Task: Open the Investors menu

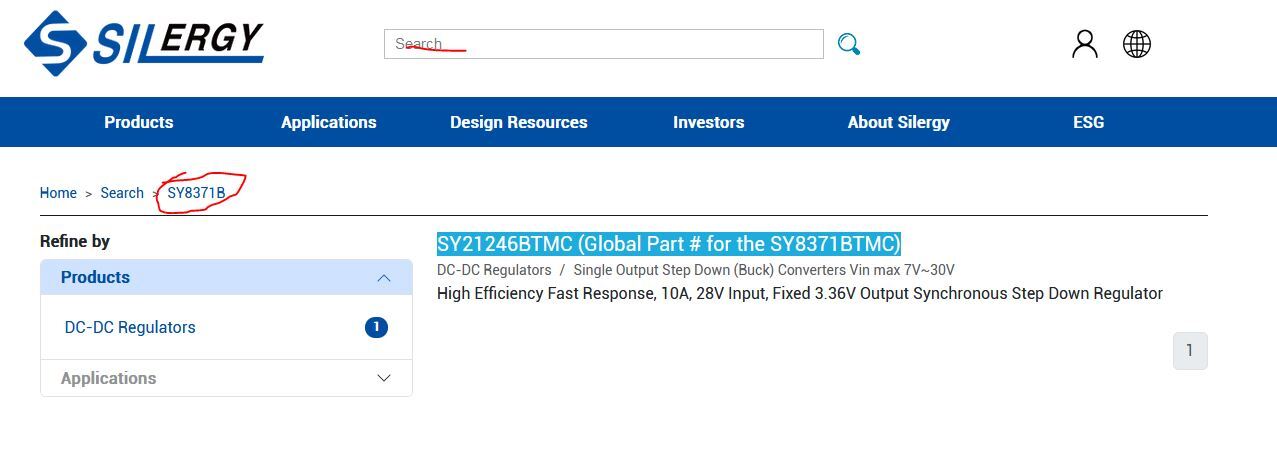Action: coord(709,122)
